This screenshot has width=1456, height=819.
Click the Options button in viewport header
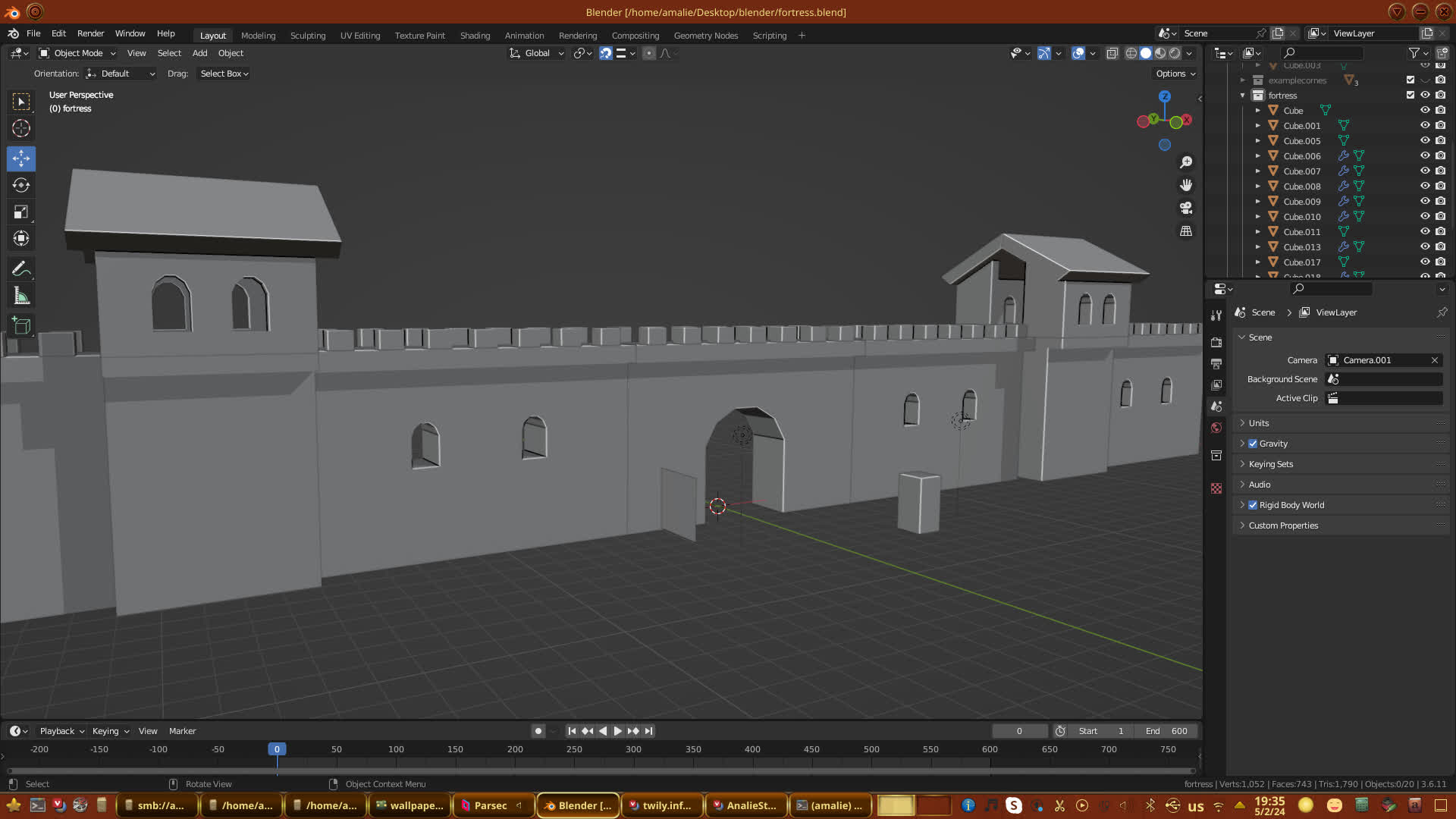pyautogui.click(x=1175, y=74)
